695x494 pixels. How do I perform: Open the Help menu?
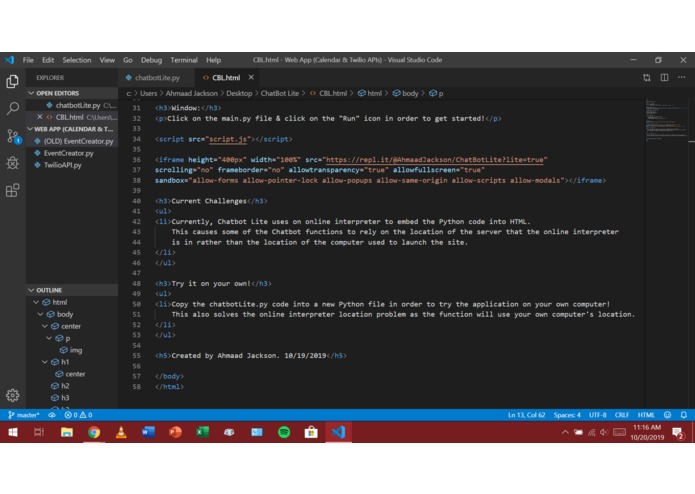(x=213, y=60)
